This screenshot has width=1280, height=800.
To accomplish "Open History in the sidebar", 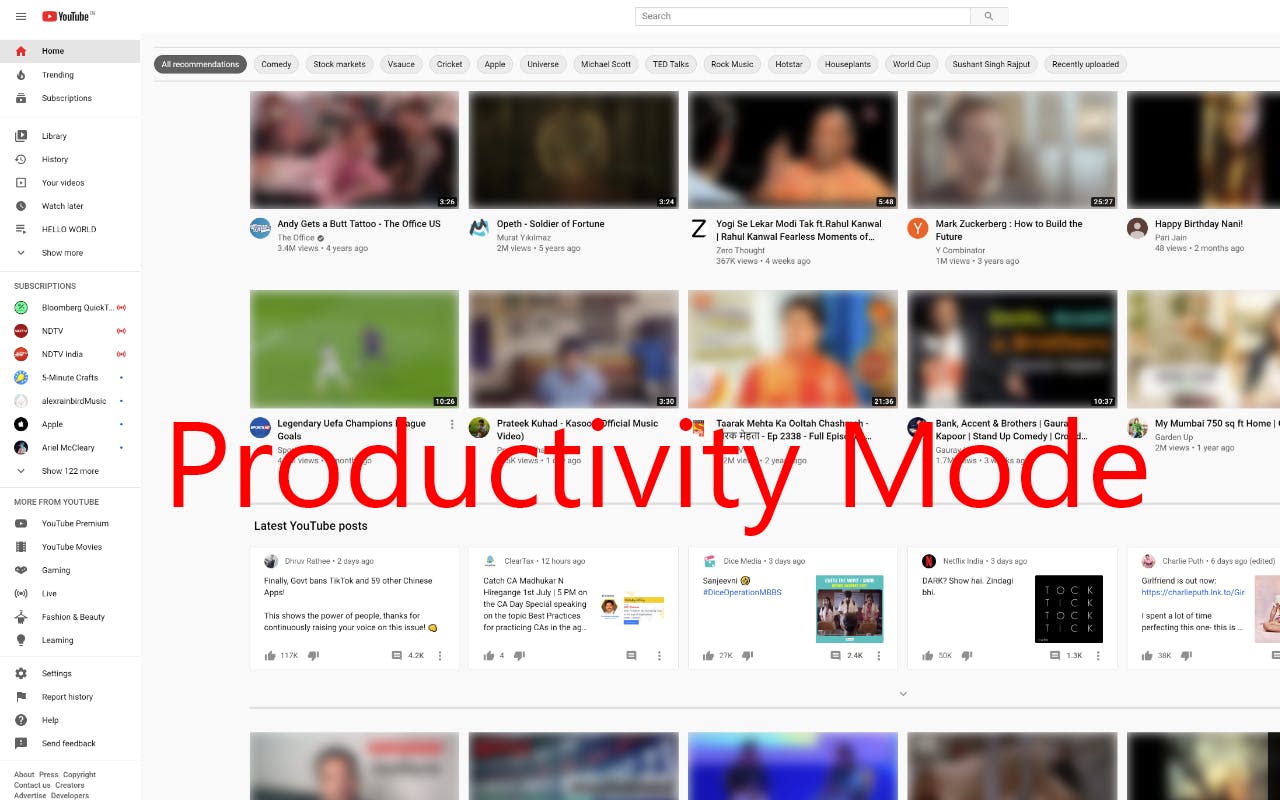I will pyautogui.click(x=55, y=159).
